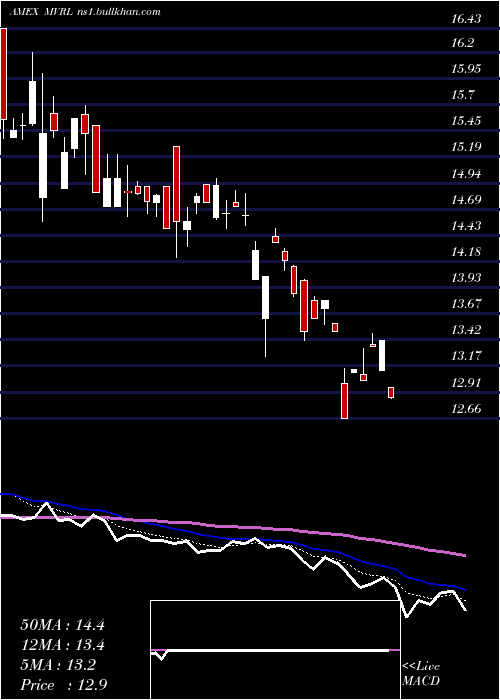Click the 15.7 price axis label
The height and width of the screenshot is (700, 500).
[463, 95]
